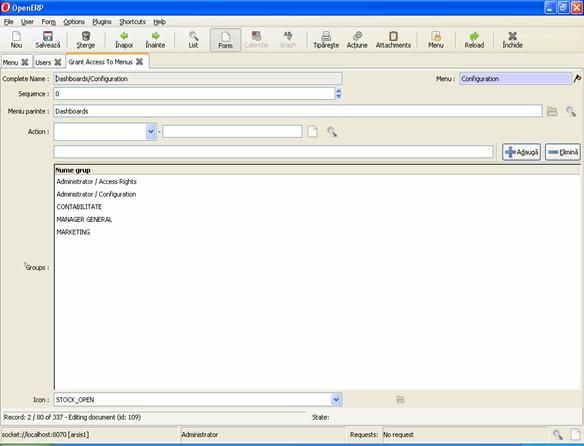Open the Options menu
The image size is (584, 446).
[x=74, y=22]
